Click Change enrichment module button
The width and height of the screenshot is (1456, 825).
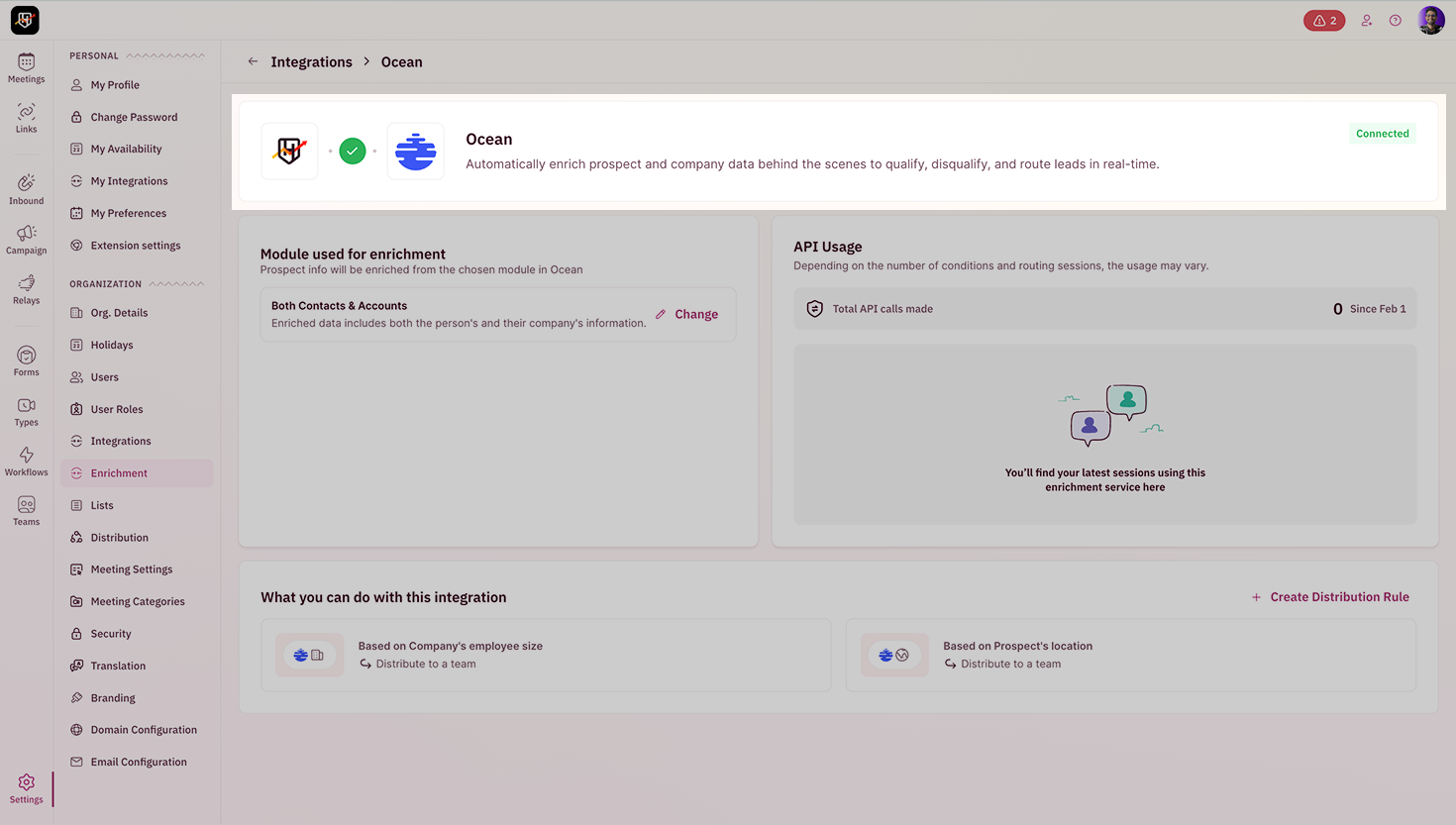click(x=686, y=314)
